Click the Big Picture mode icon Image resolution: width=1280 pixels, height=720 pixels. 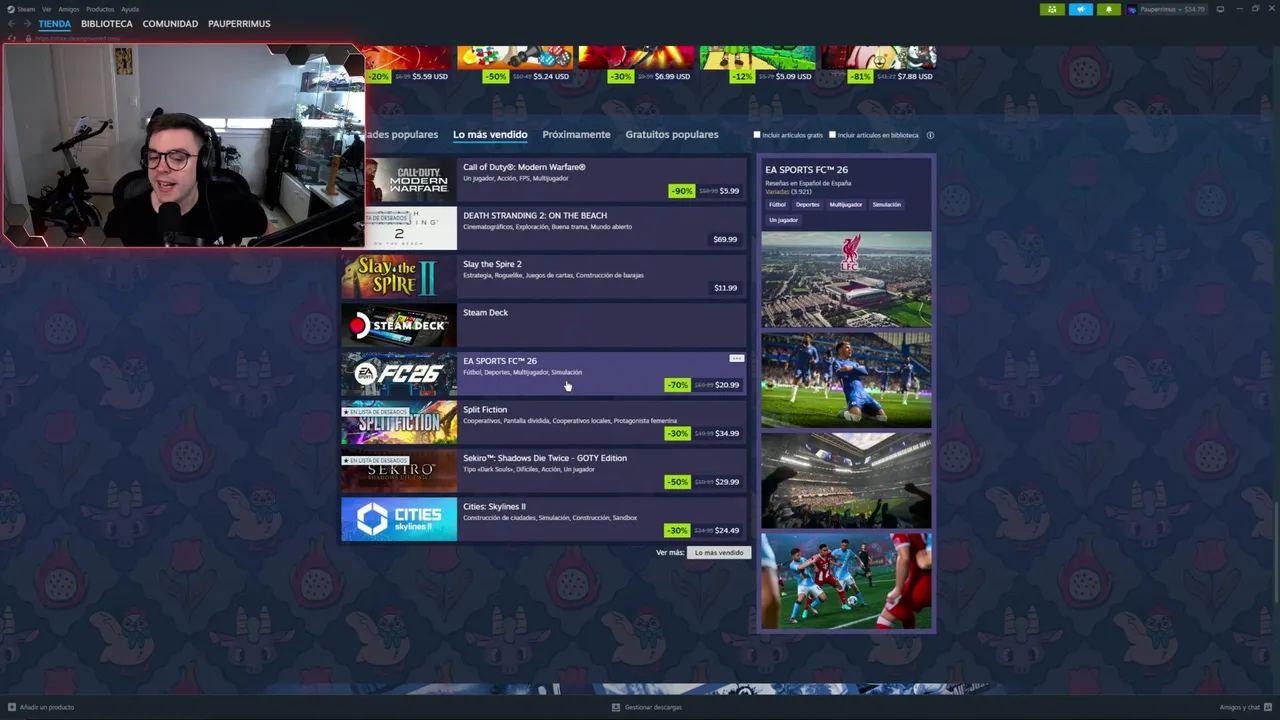(1220, 9)
